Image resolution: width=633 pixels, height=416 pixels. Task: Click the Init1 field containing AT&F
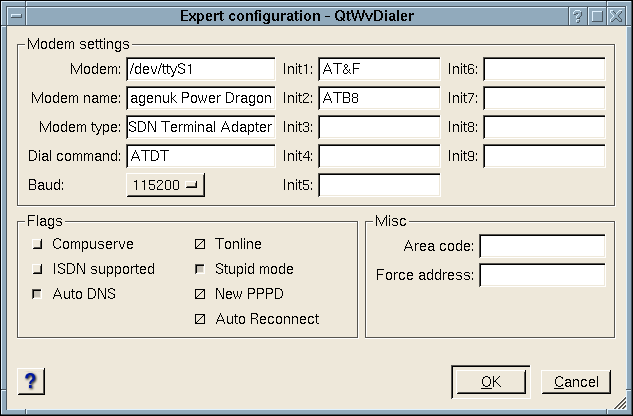pos(379,69)
